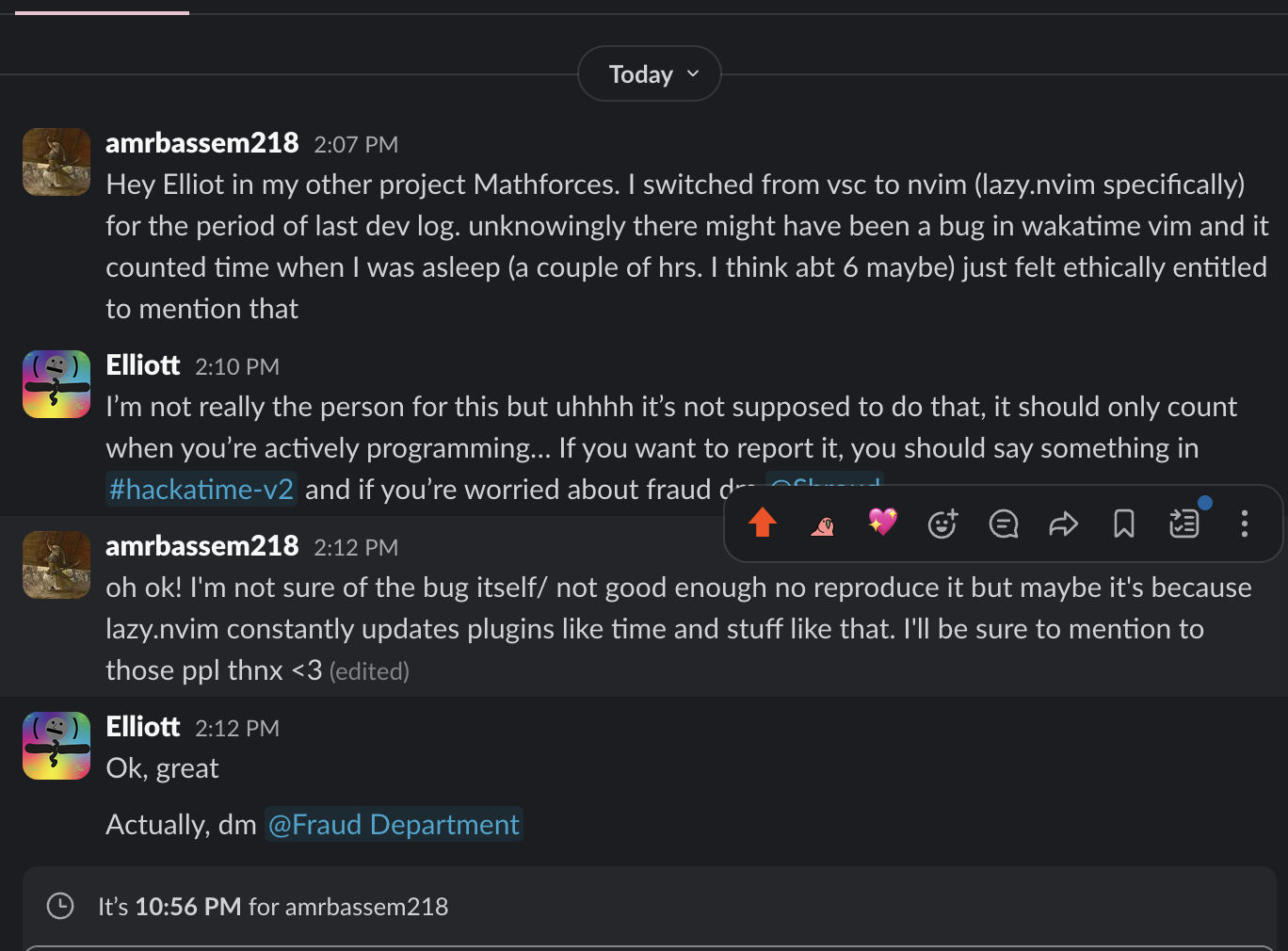The image size is (1288, 951).
Task: Open the more actions three-dot menu
Action: pos(1244,524)
